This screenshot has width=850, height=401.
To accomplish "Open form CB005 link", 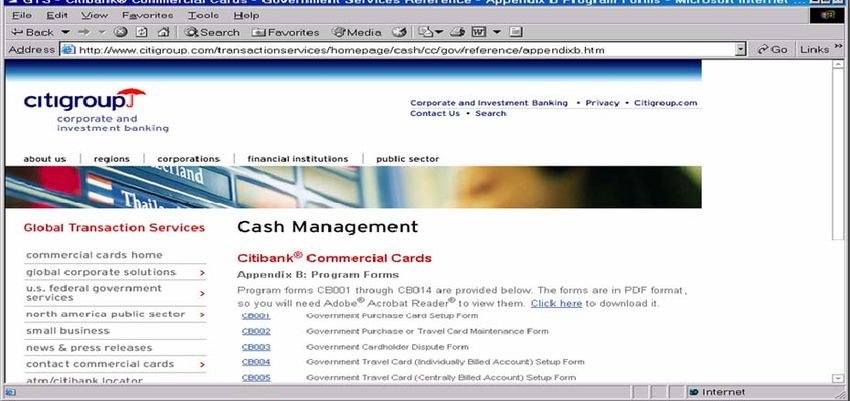I will 256,378.
